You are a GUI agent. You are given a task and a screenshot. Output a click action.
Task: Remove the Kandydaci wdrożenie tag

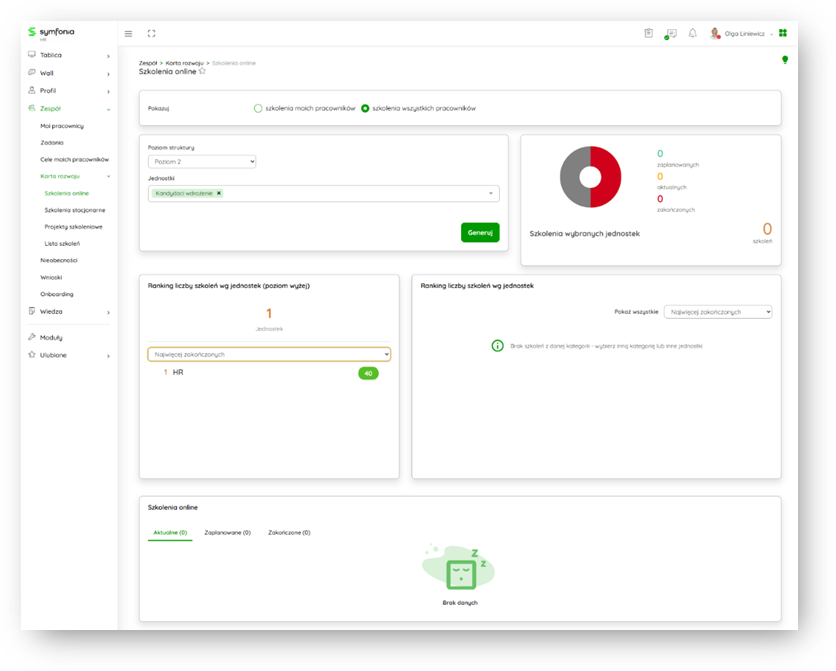point(219,193)
